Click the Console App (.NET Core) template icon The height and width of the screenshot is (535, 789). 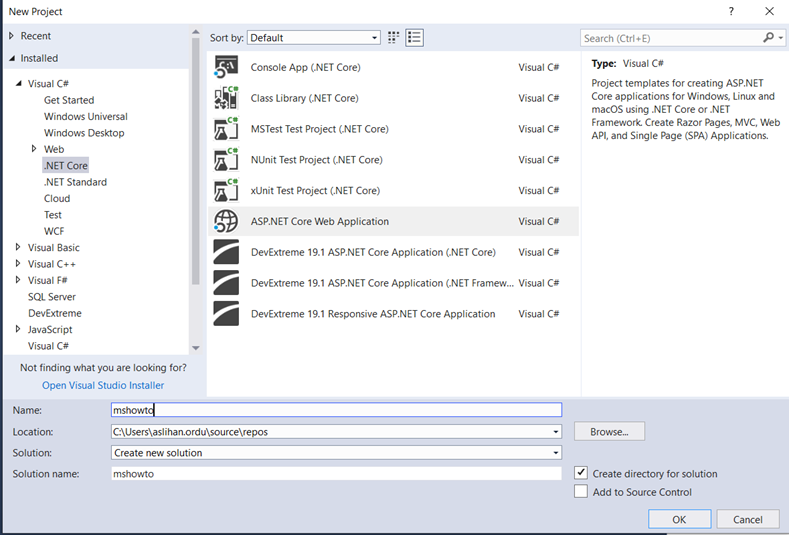click(x=226, y=67)
